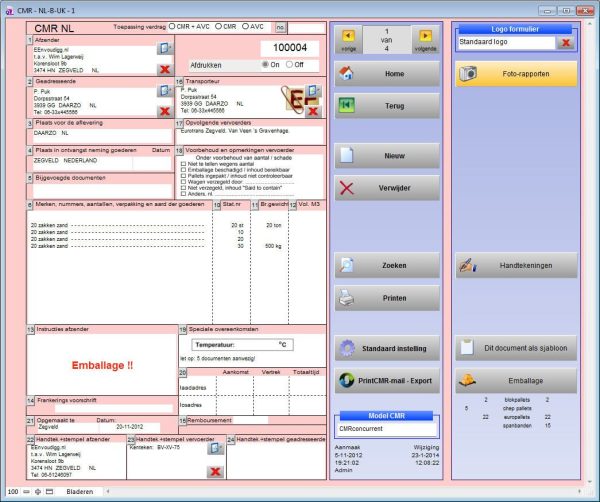Open address book icon for Transporteur

(313, 91)
